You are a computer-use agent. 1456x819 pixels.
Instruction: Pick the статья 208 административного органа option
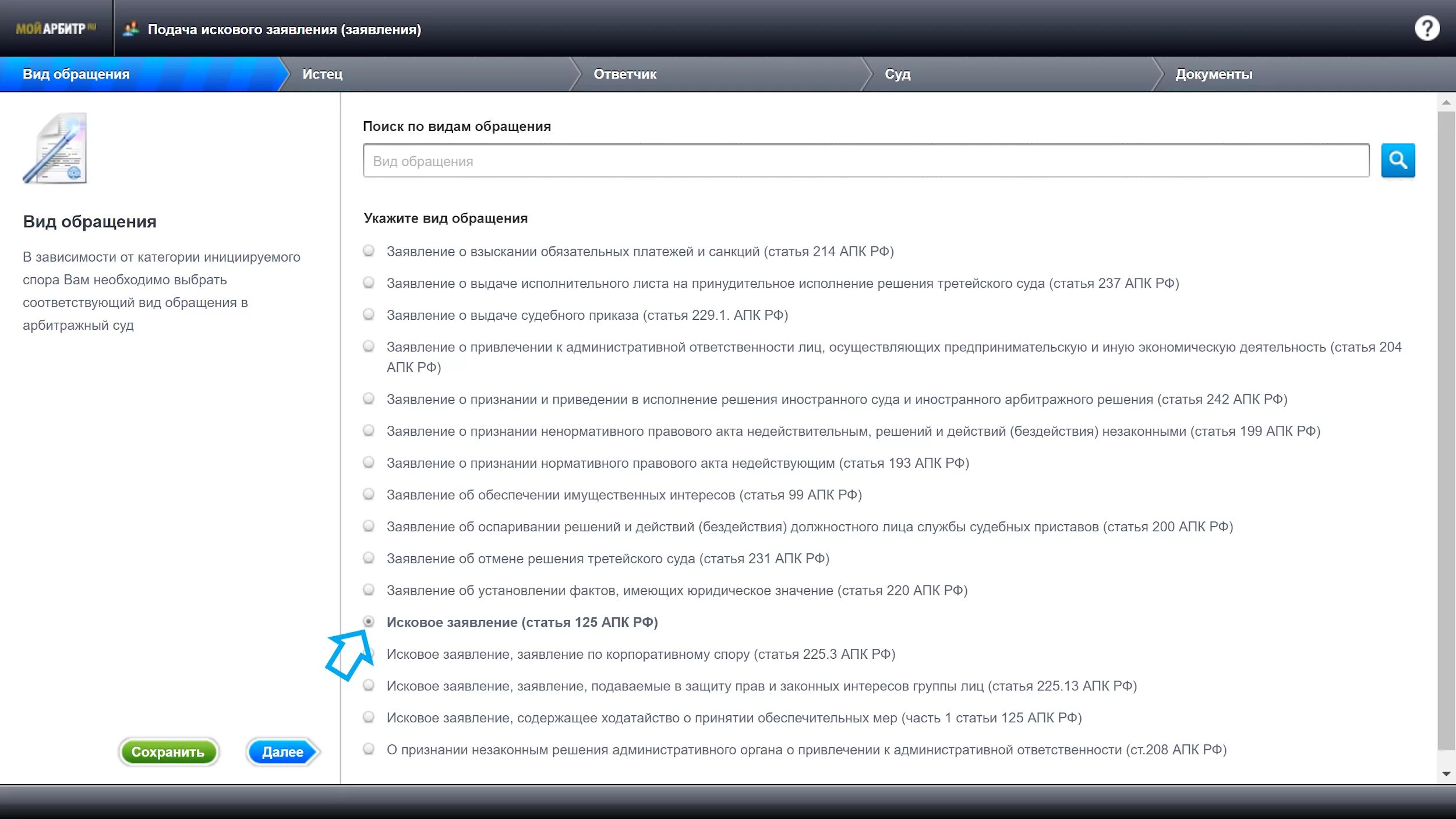pos(369,749)
